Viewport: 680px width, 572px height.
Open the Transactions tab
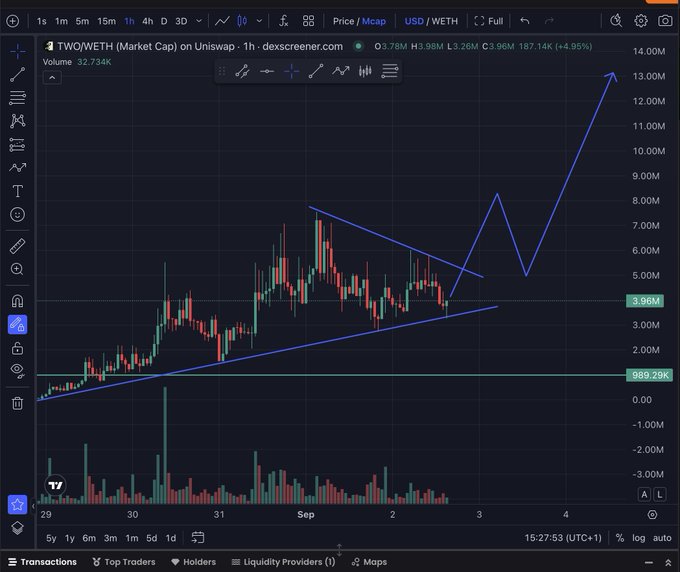tap(42, 562)
